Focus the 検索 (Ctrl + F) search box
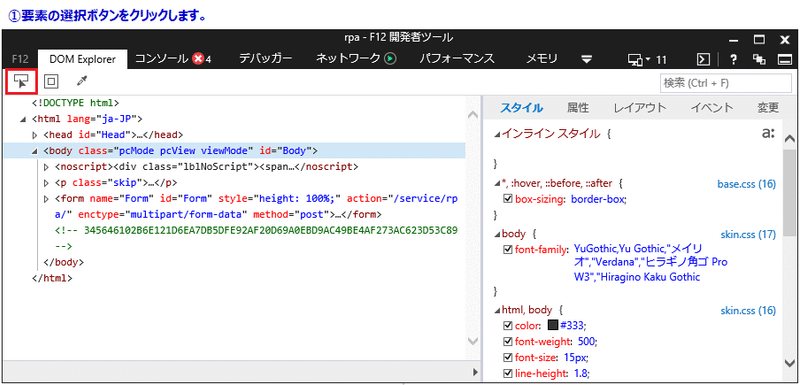 coord(726,83)
